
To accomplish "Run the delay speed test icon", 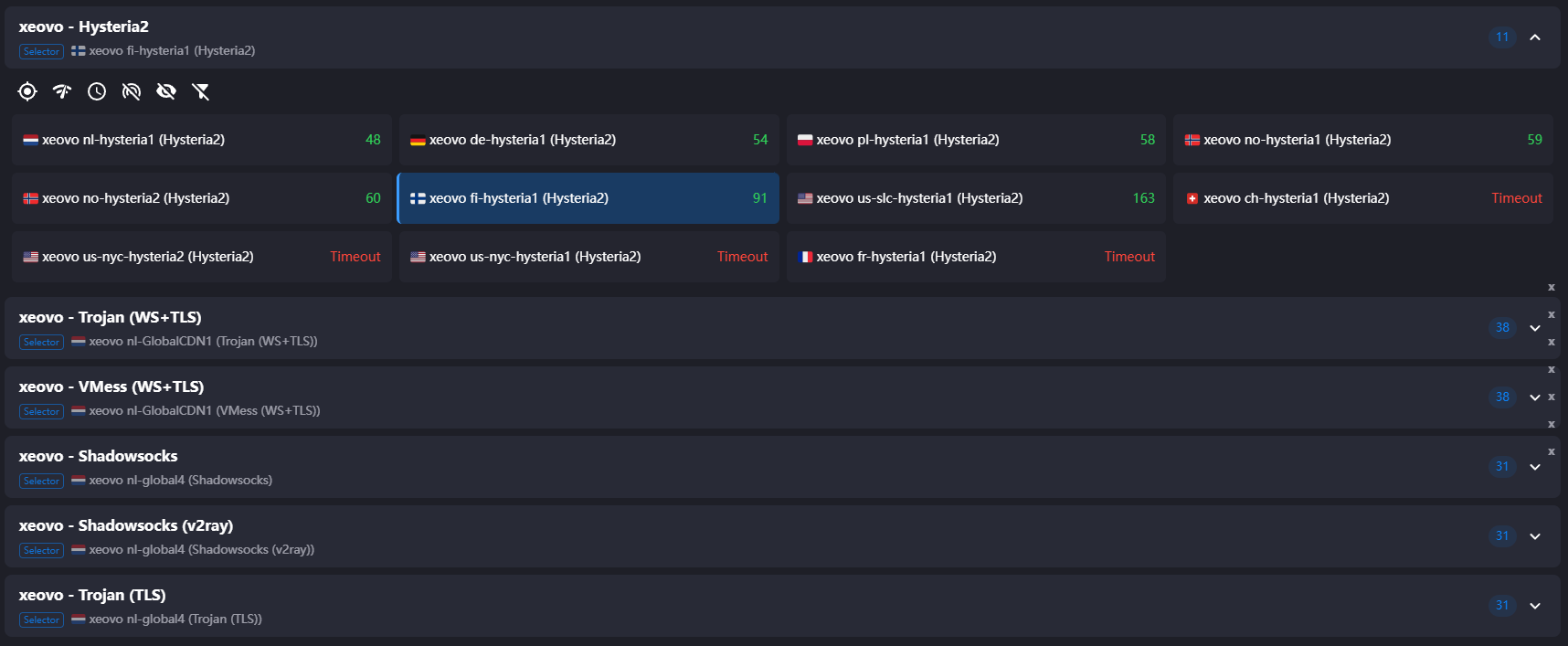I will tap(62, 91).
